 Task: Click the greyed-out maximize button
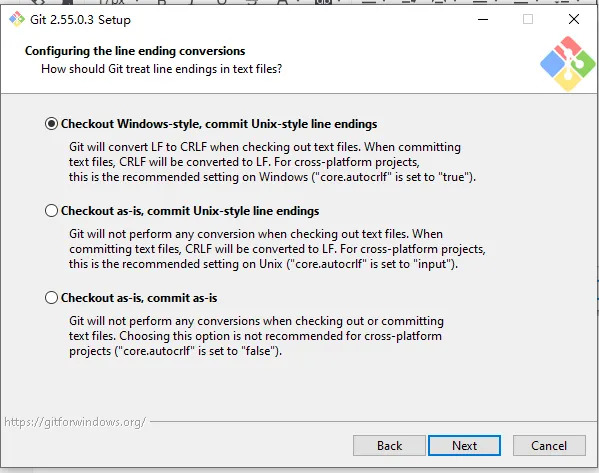point(528,19)
